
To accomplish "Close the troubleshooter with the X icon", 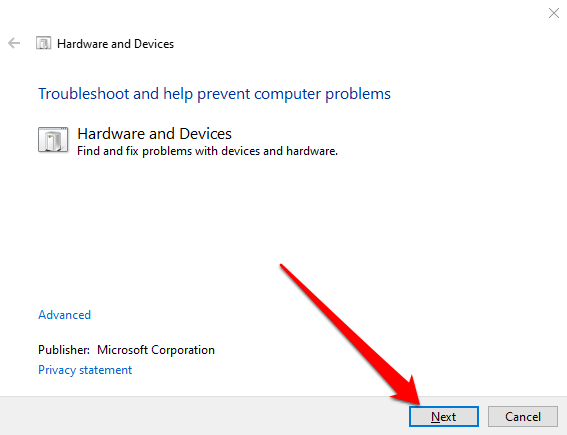I will click(x=554, y=13).
